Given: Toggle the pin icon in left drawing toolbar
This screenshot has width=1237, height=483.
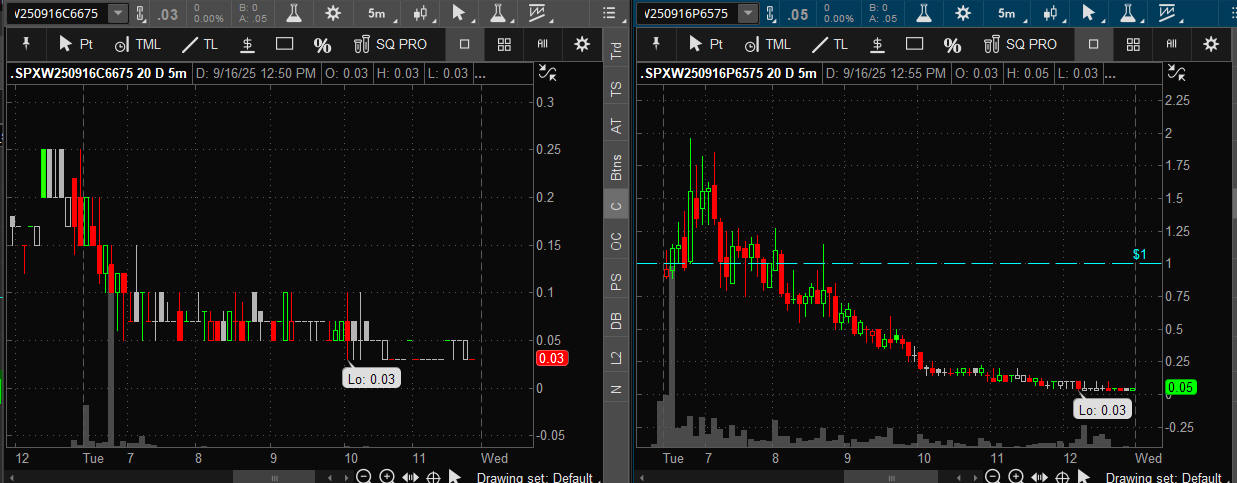Looking at the screenshot, I should tap(26, 44).
